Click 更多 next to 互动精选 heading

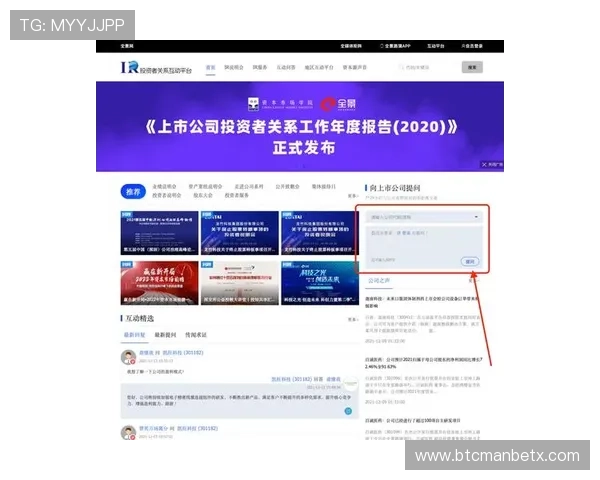click(353, 319)
